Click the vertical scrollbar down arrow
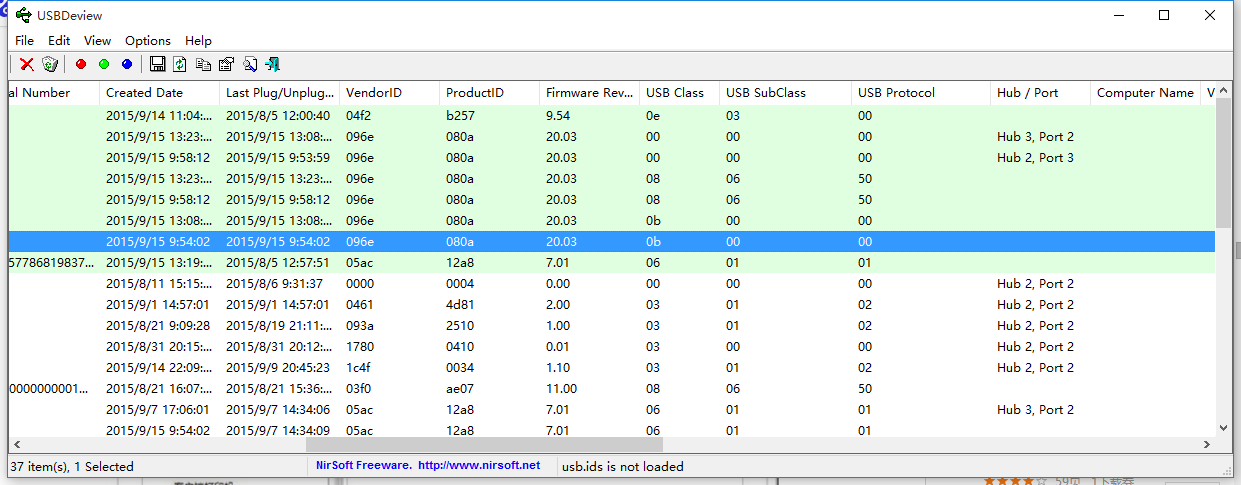The height and width of the screenshot is (485, 1241). [1223, 428]
